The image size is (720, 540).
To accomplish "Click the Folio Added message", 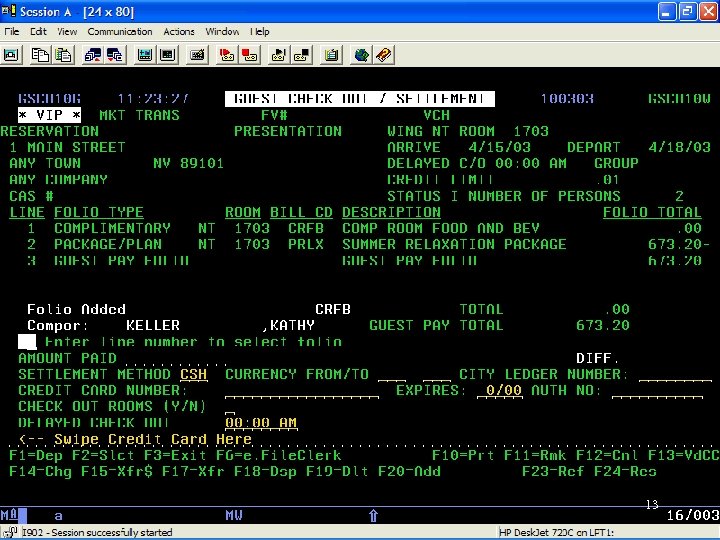I will click(76, 309).
